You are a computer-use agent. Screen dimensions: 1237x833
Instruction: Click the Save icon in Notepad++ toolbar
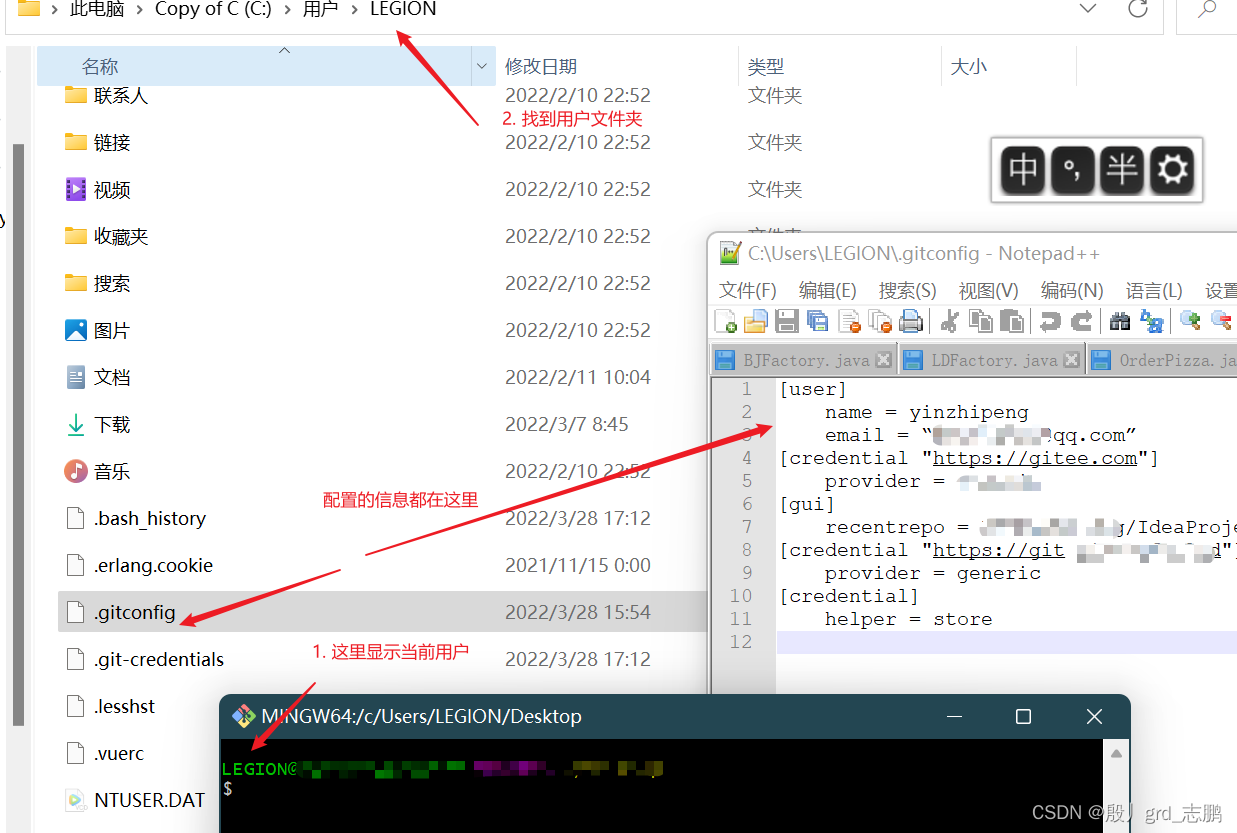click(x=787, y=321)
